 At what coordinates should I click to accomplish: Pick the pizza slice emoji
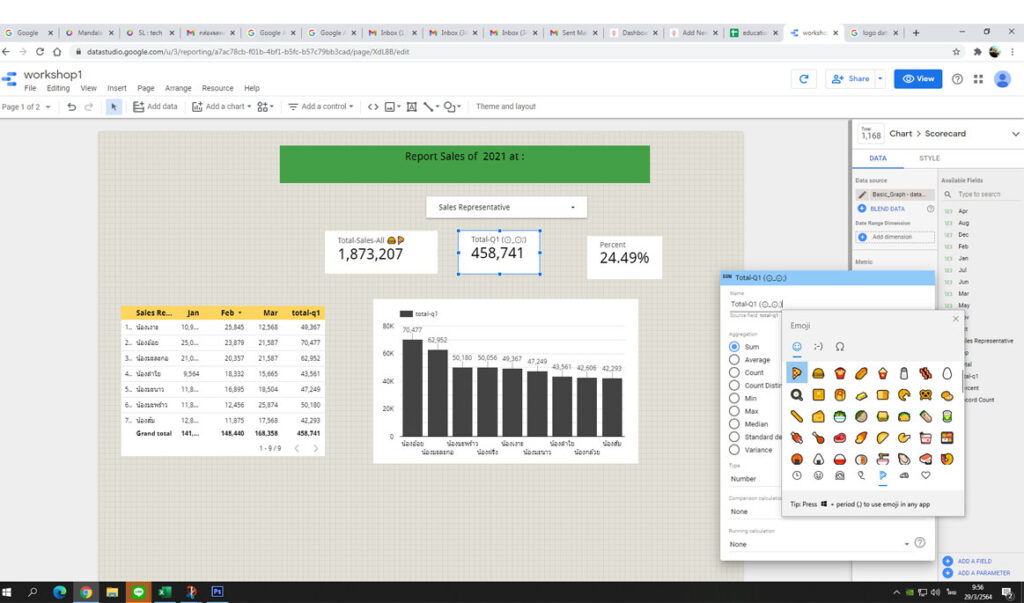pos(797,374)
